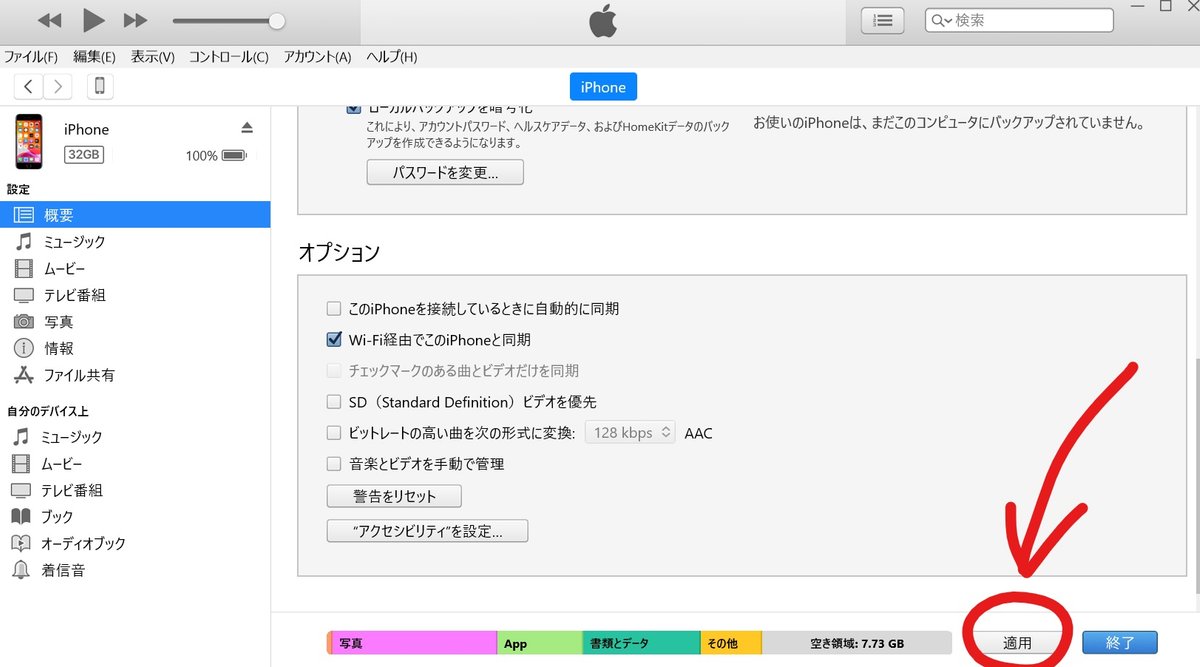
Task: Enable ビットレートの高い曲を次の形式に変換
Action: (x=334, y=433)
